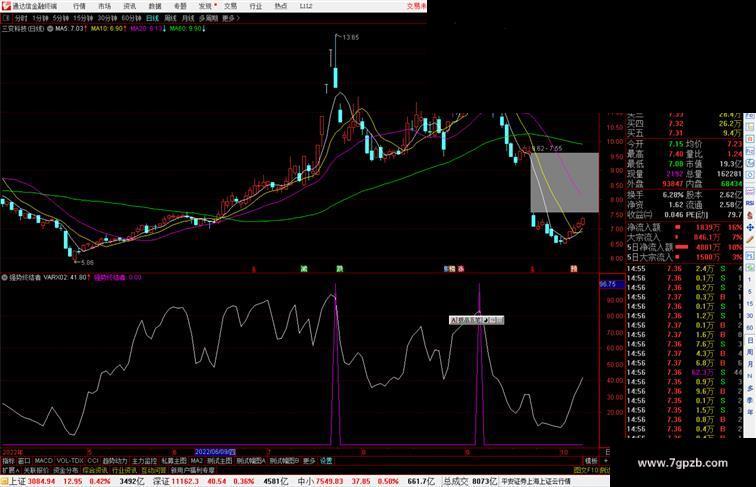The image size is (756, 487).
Task: Open 行业资讯 tab
Action: point(124,470)
